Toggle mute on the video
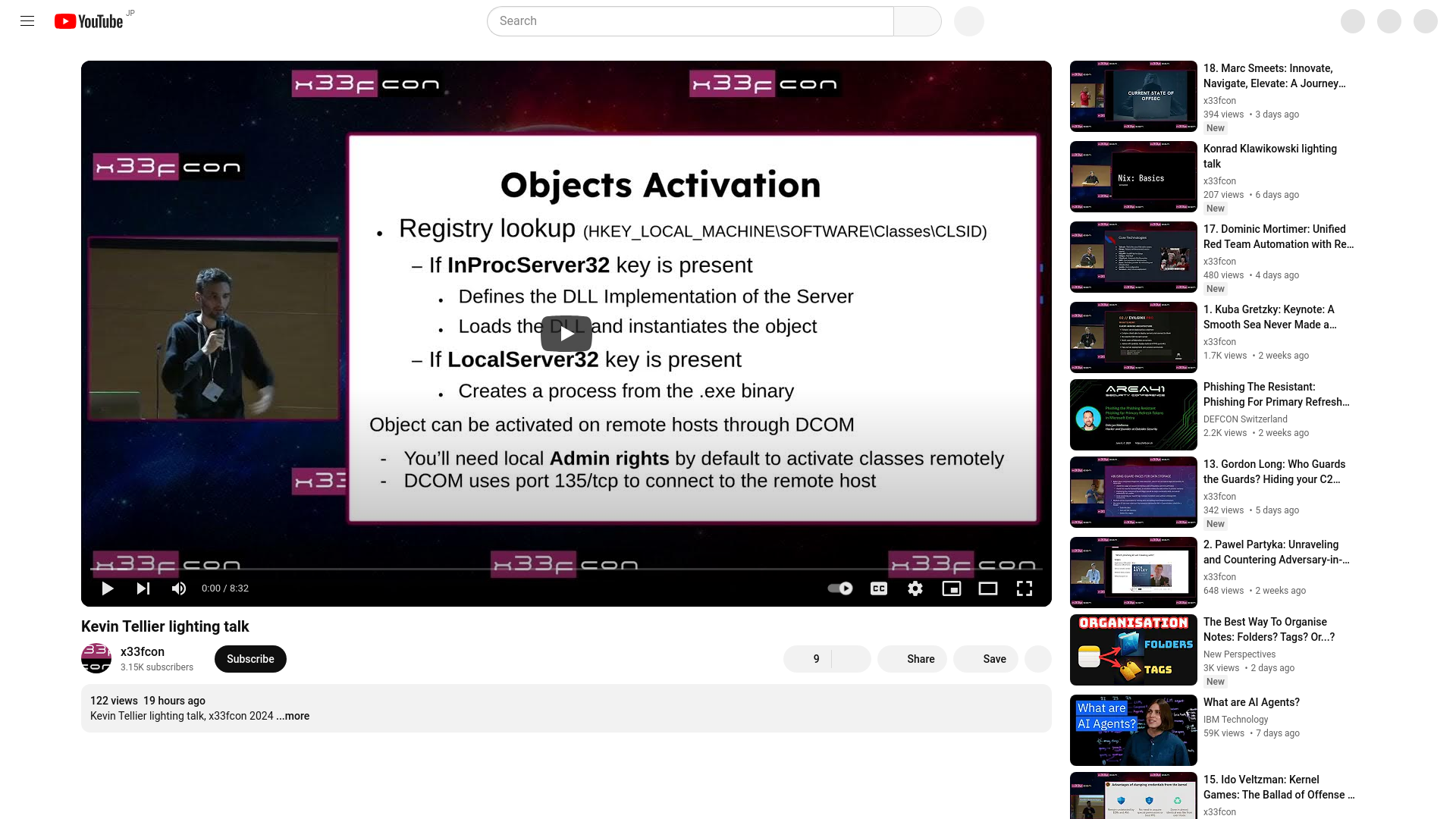 coord(179,588)
